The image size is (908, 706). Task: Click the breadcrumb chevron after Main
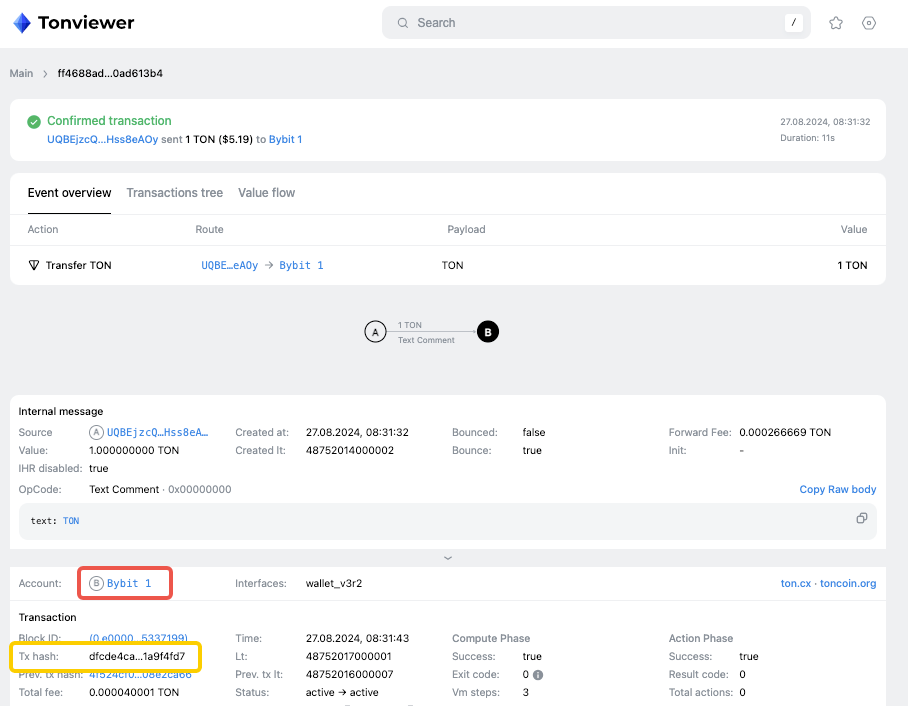point(45,74)
